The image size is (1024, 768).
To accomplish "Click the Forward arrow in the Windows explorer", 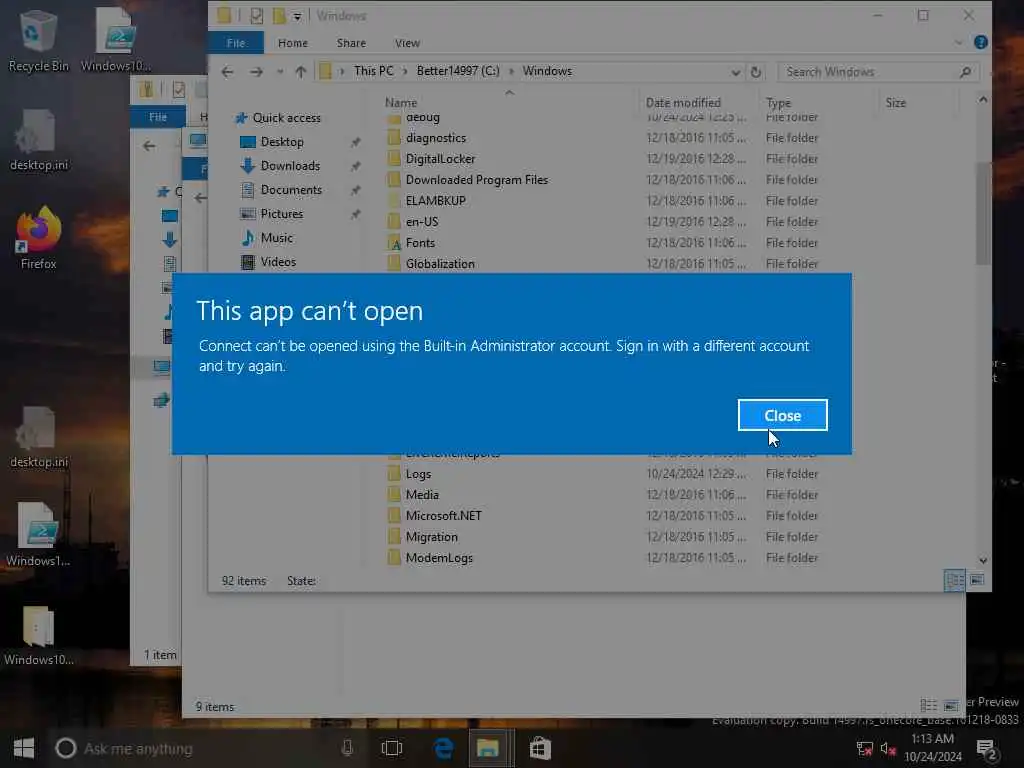I will pyautogui.click(x=256, y=72).
